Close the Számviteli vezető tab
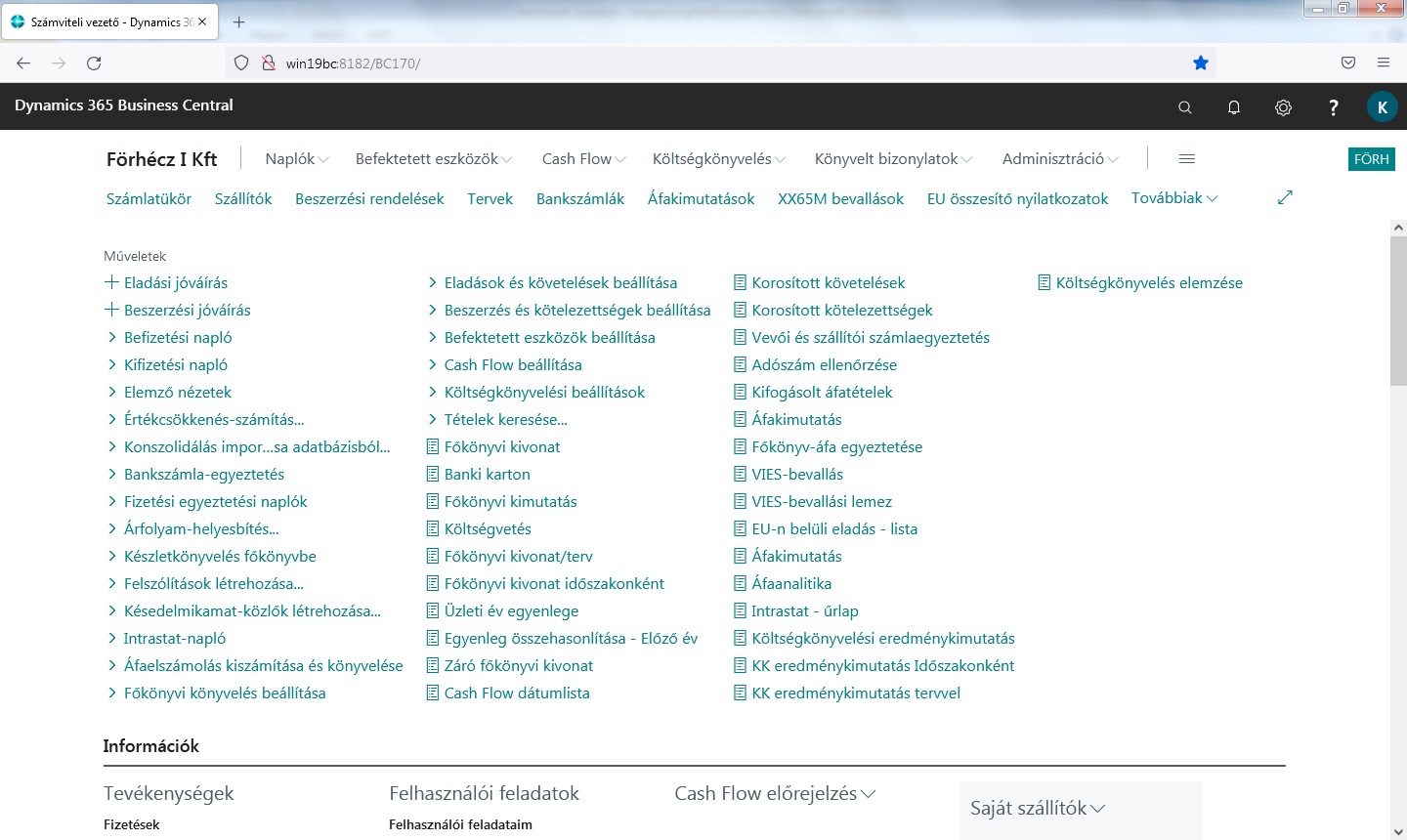The height and width of the screenshot is (840, 1407). click(202, 21)
